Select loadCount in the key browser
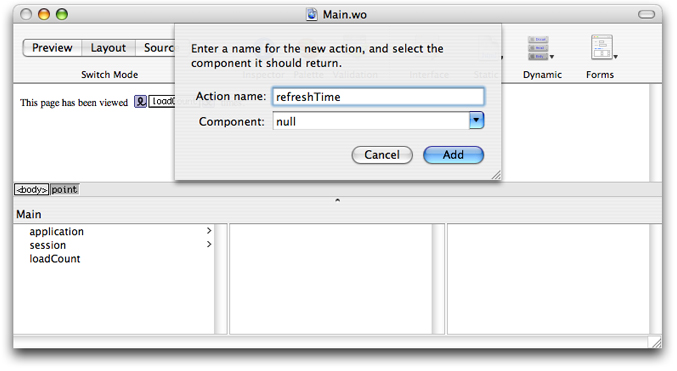 (x=55, y=259)
